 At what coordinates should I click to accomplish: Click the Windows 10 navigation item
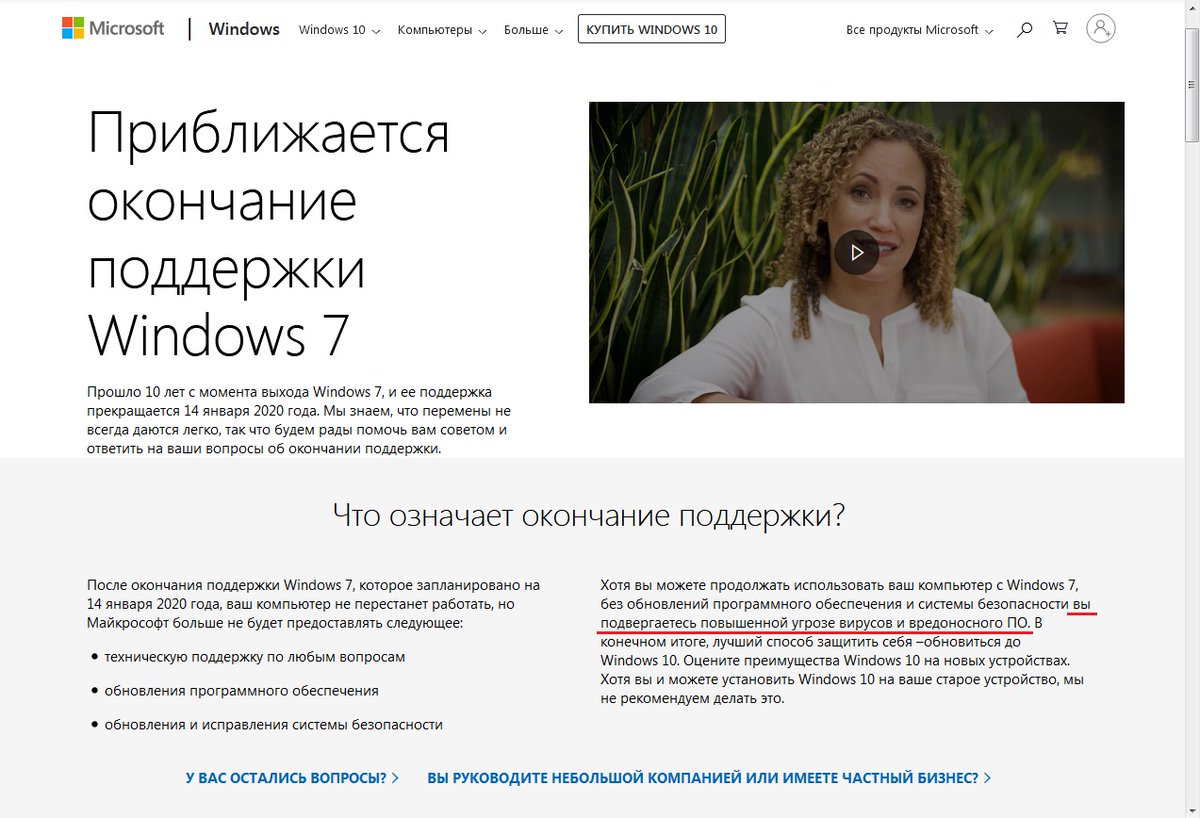(x=336, y=30)
